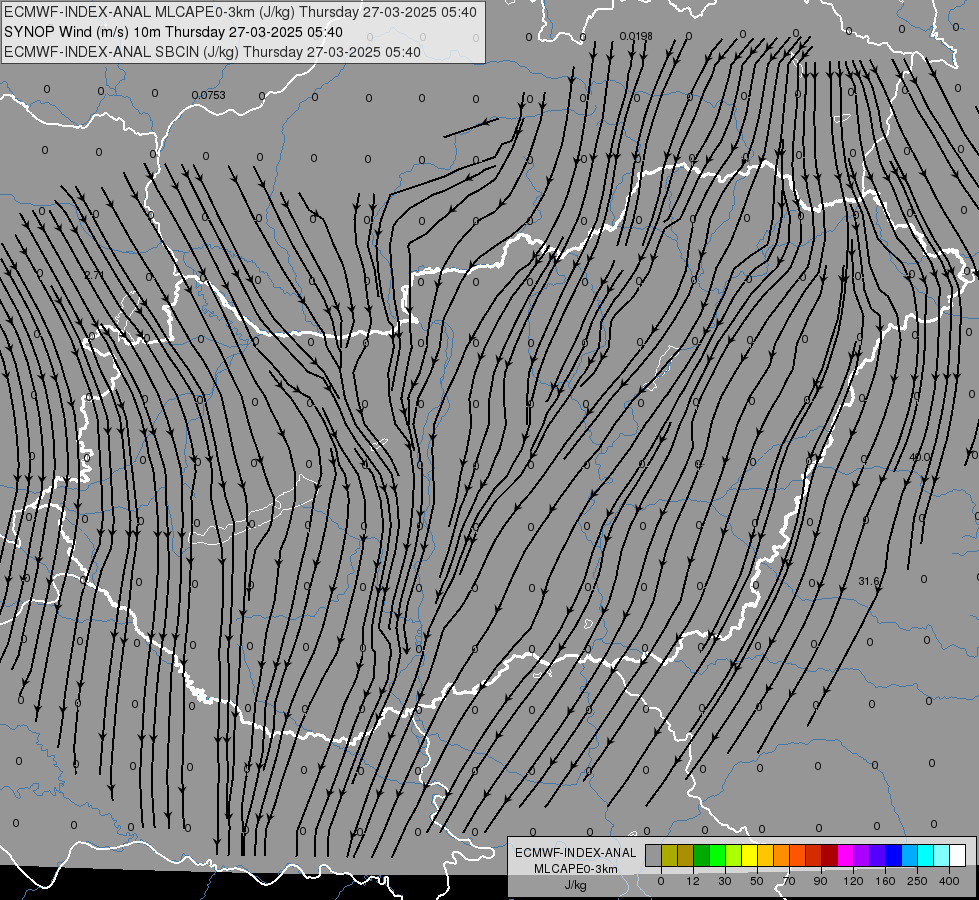Pick the magenta legend swatch
This screenshot has width=979, height=900.
point(846,855)
